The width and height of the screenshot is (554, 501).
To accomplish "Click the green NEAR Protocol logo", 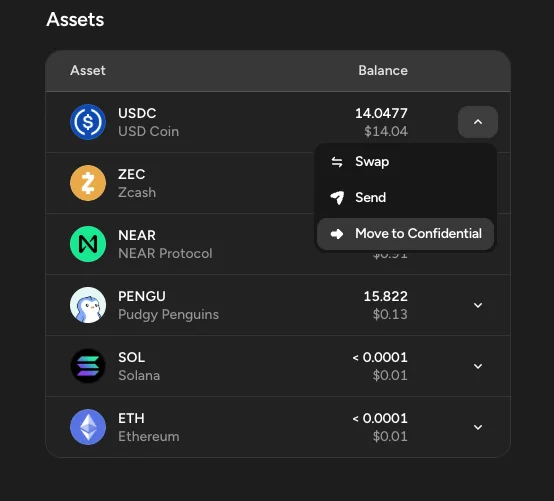I will [88, 244].
